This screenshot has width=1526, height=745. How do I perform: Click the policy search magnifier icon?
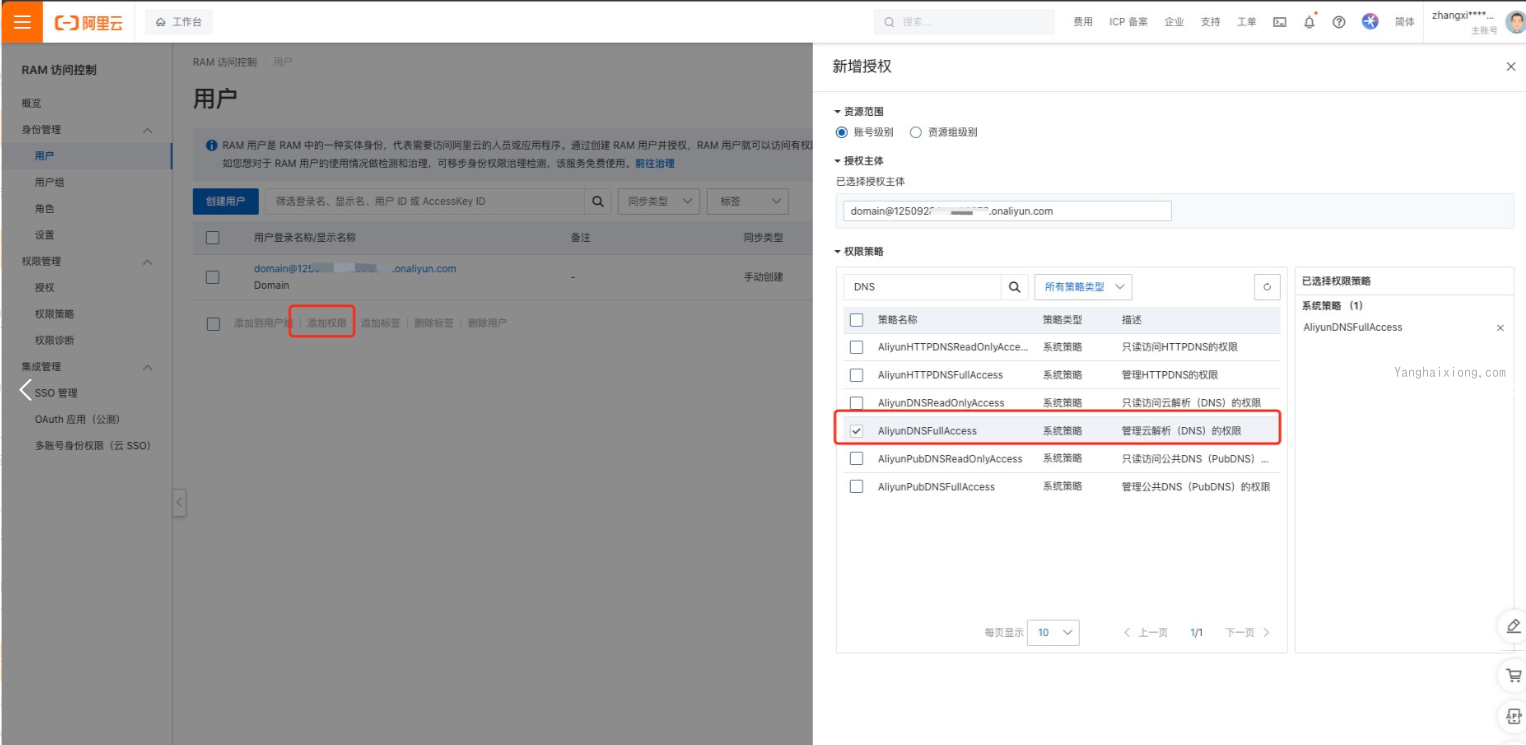pyautogui.click(x=1014, y=287)
